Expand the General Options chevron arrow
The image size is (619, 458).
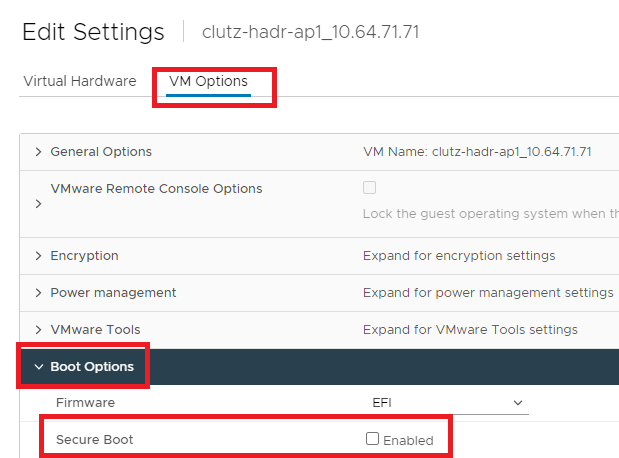pos(38,152)
